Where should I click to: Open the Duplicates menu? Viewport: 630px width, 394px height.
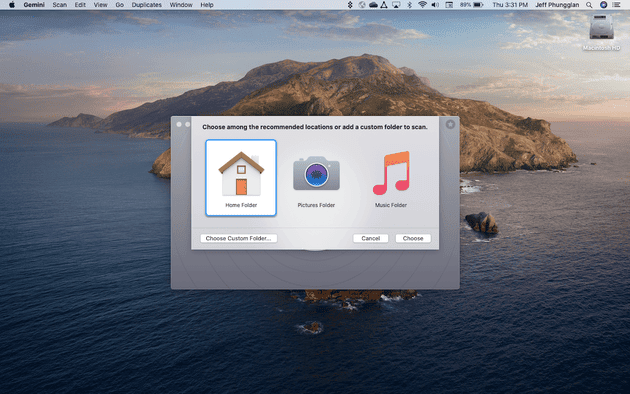[x=147, y=5]
